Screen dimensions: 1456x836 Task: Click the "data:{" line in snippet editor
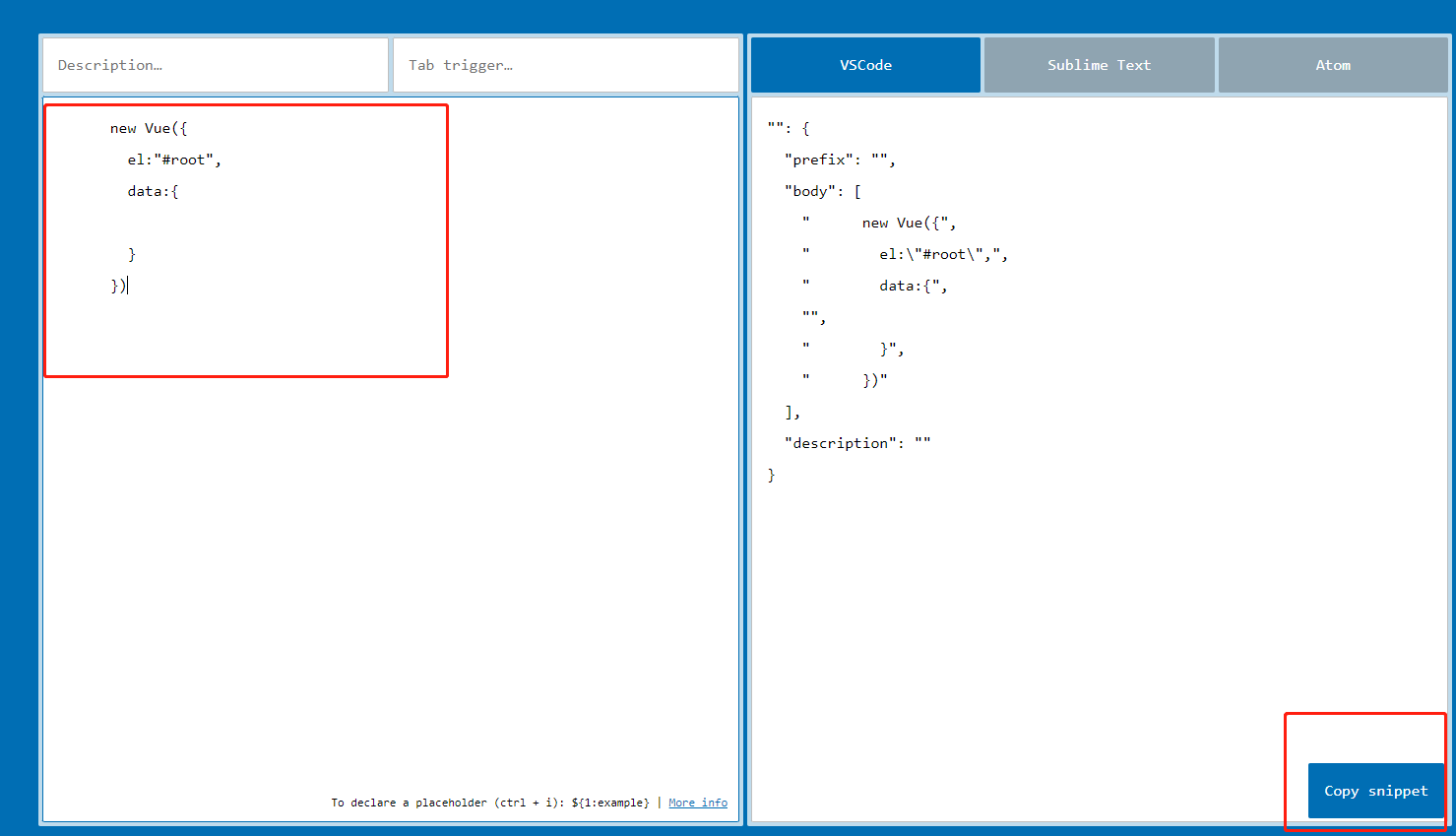153,191
